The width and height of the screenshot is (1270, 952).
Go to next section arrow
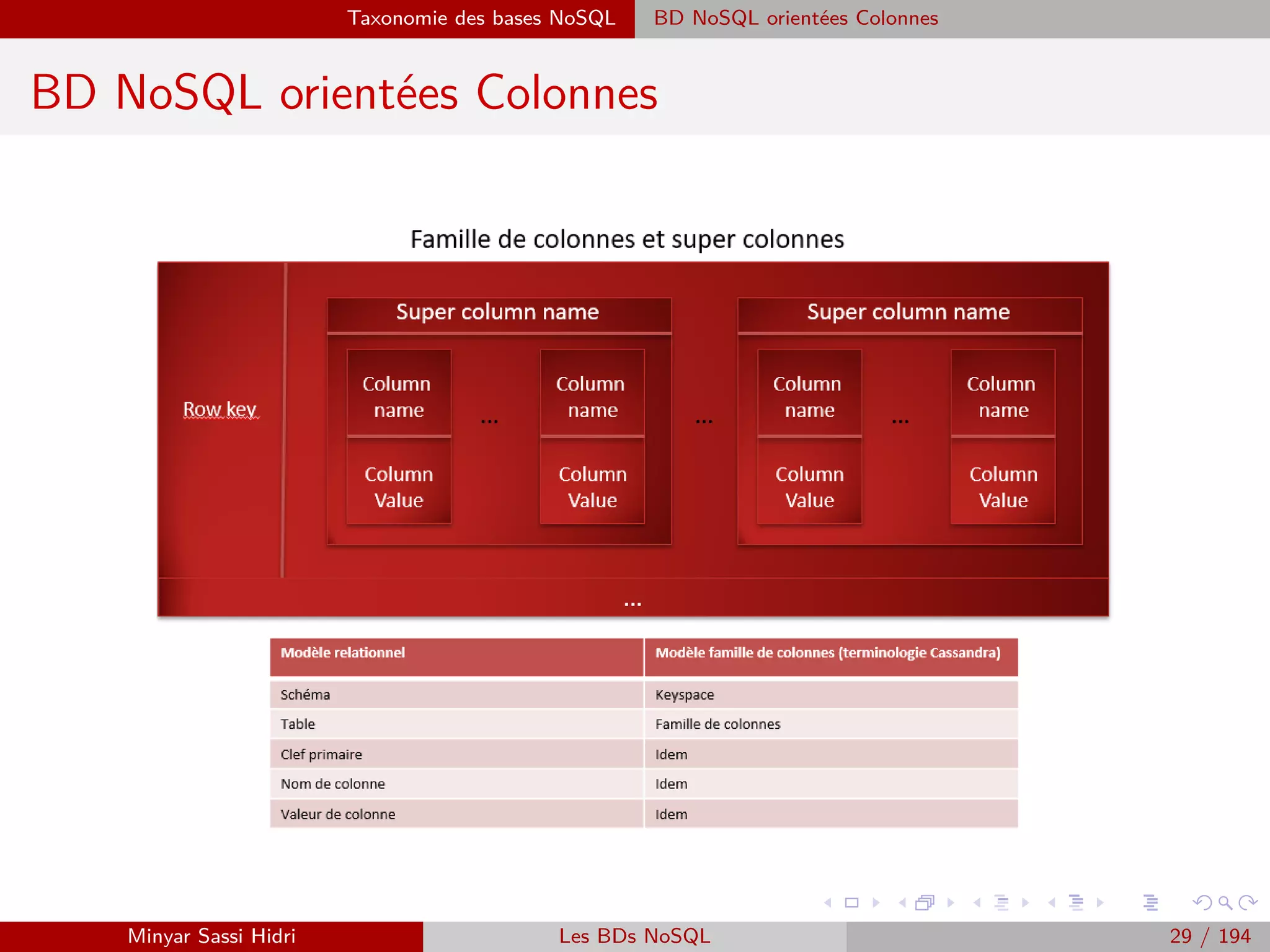[x=1100, y=903]
